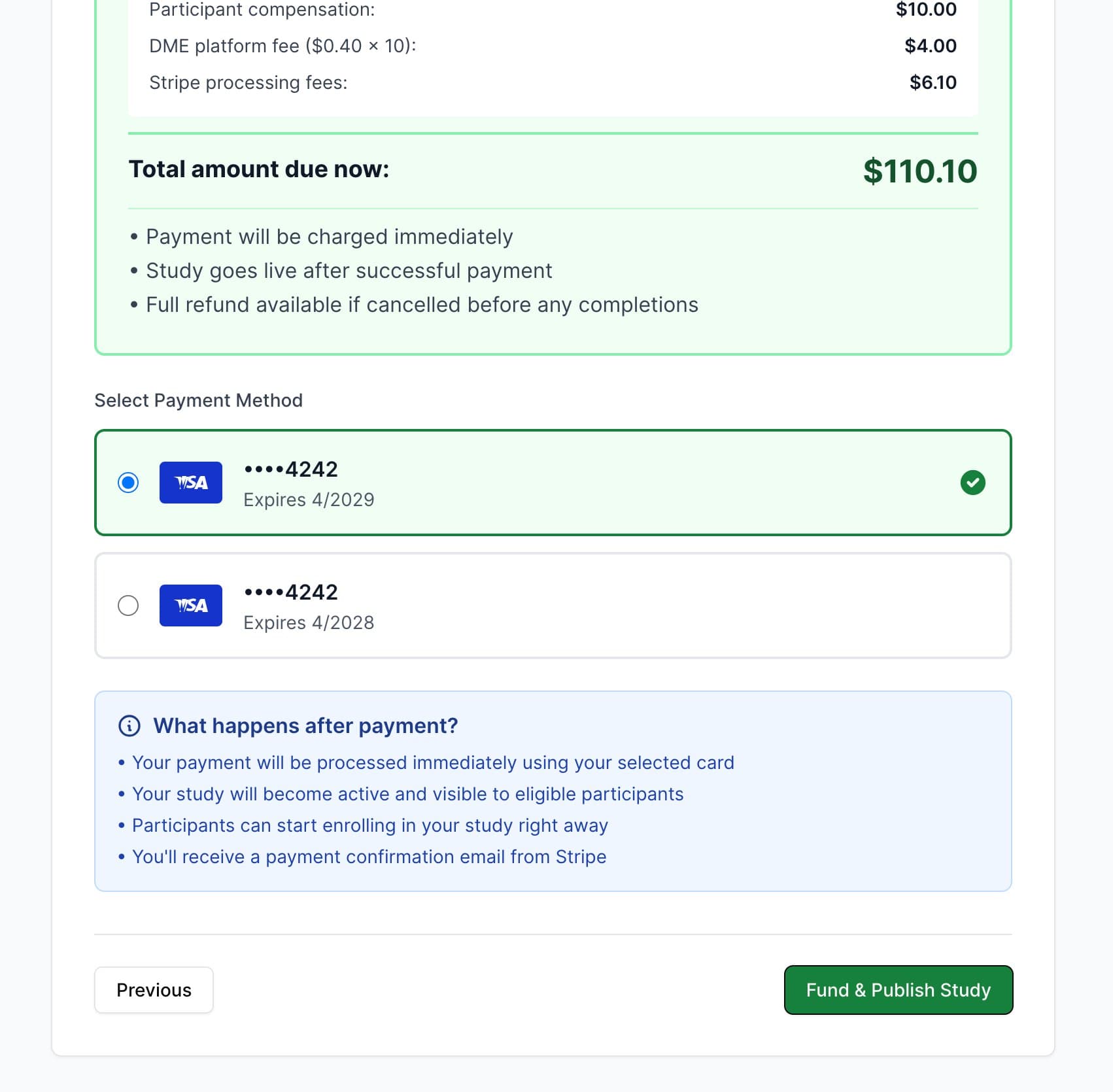Click the Previous button
1113x1092 pixels.
(154, 990)
